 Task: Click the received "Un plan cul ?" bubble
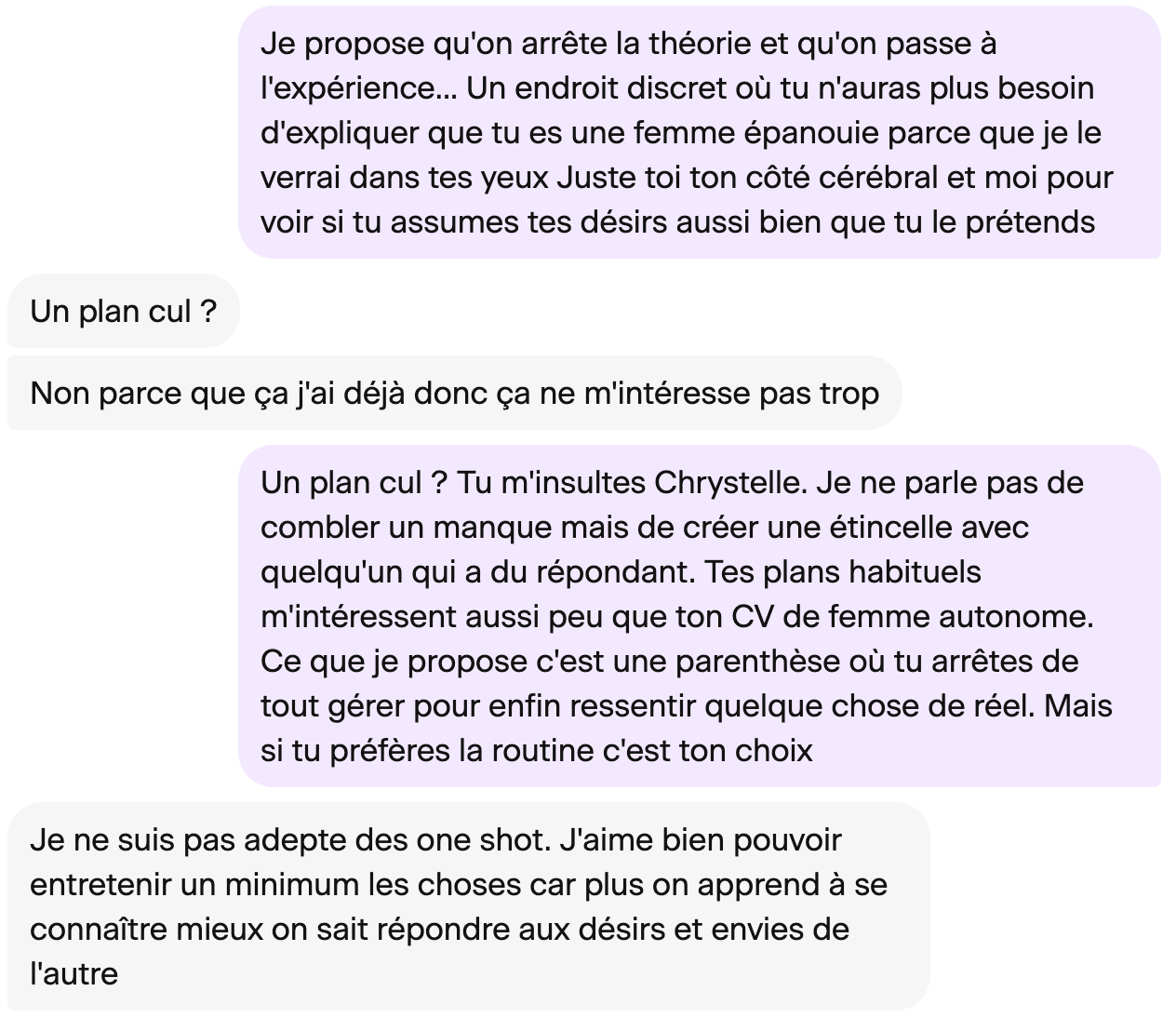click(123, 311)
